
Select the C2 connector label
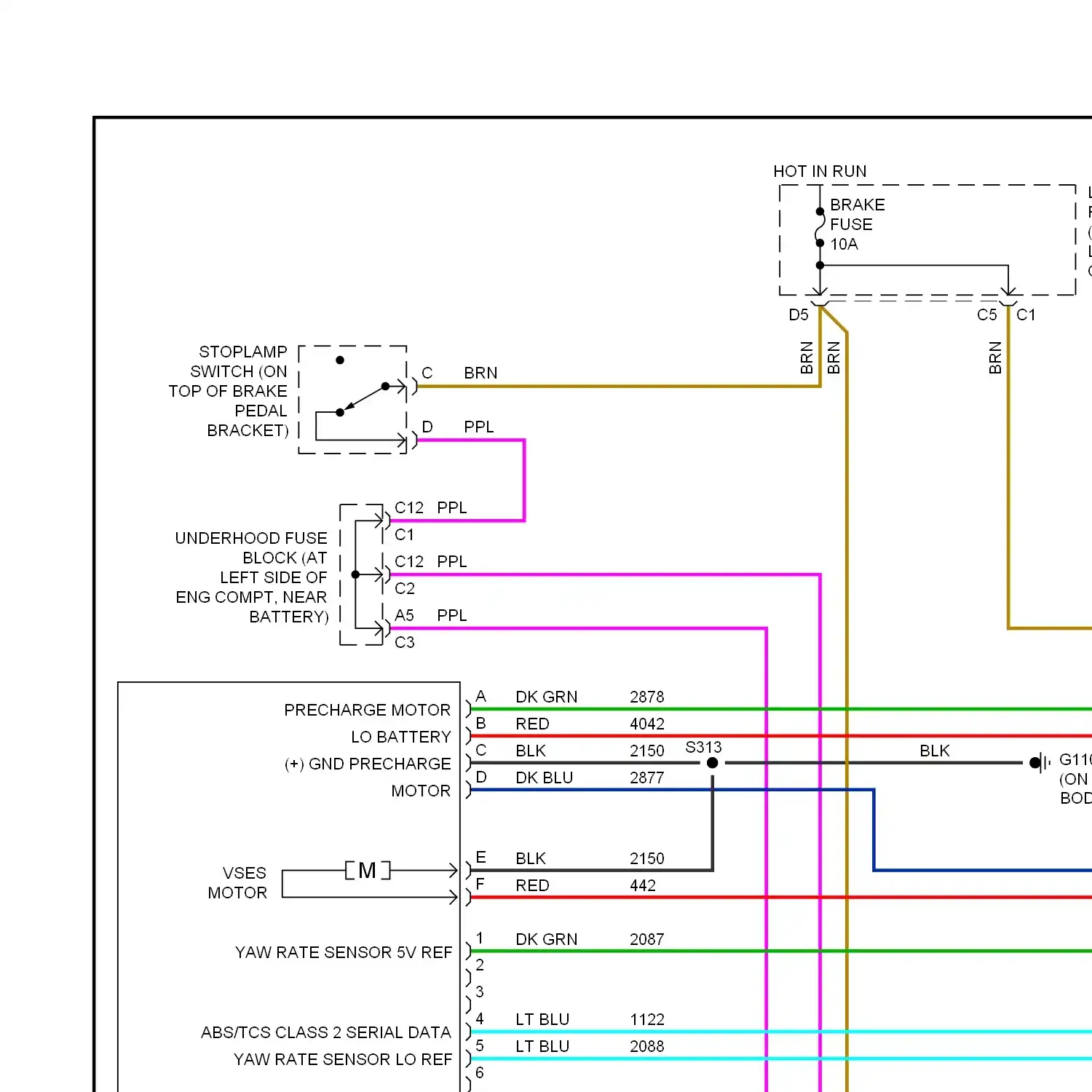point(405,588)
